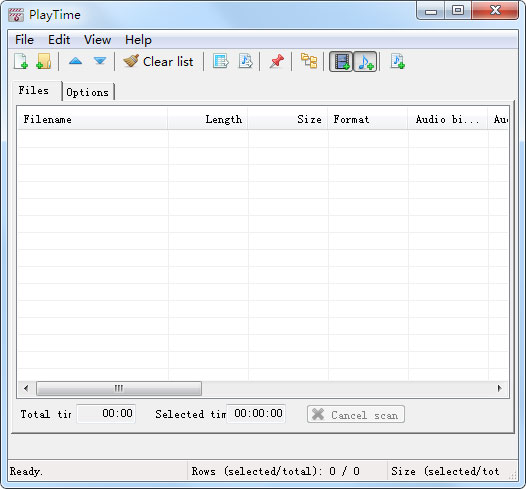Click the export playlist music-page icon
Viewport: 526px width, 489px height.
(246, 61)
